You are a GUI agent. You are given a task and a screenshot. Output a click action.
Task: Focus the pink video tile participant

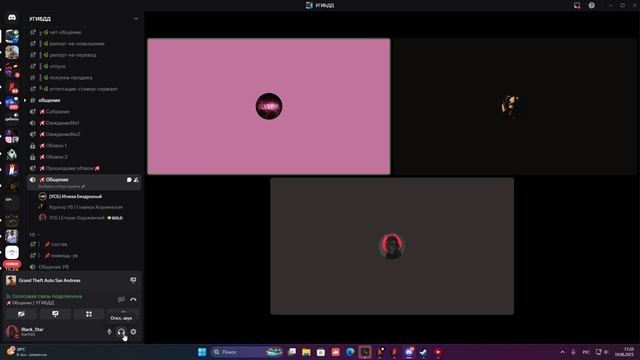[269, 107]
